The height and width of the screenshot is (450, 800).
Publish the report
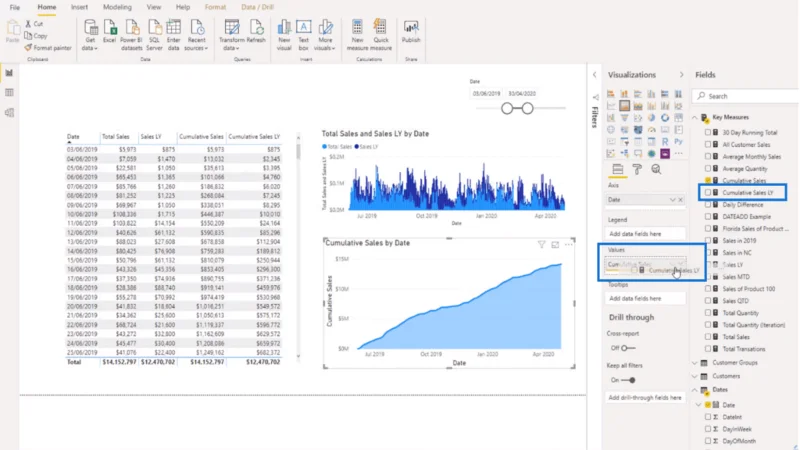[411, 32]
